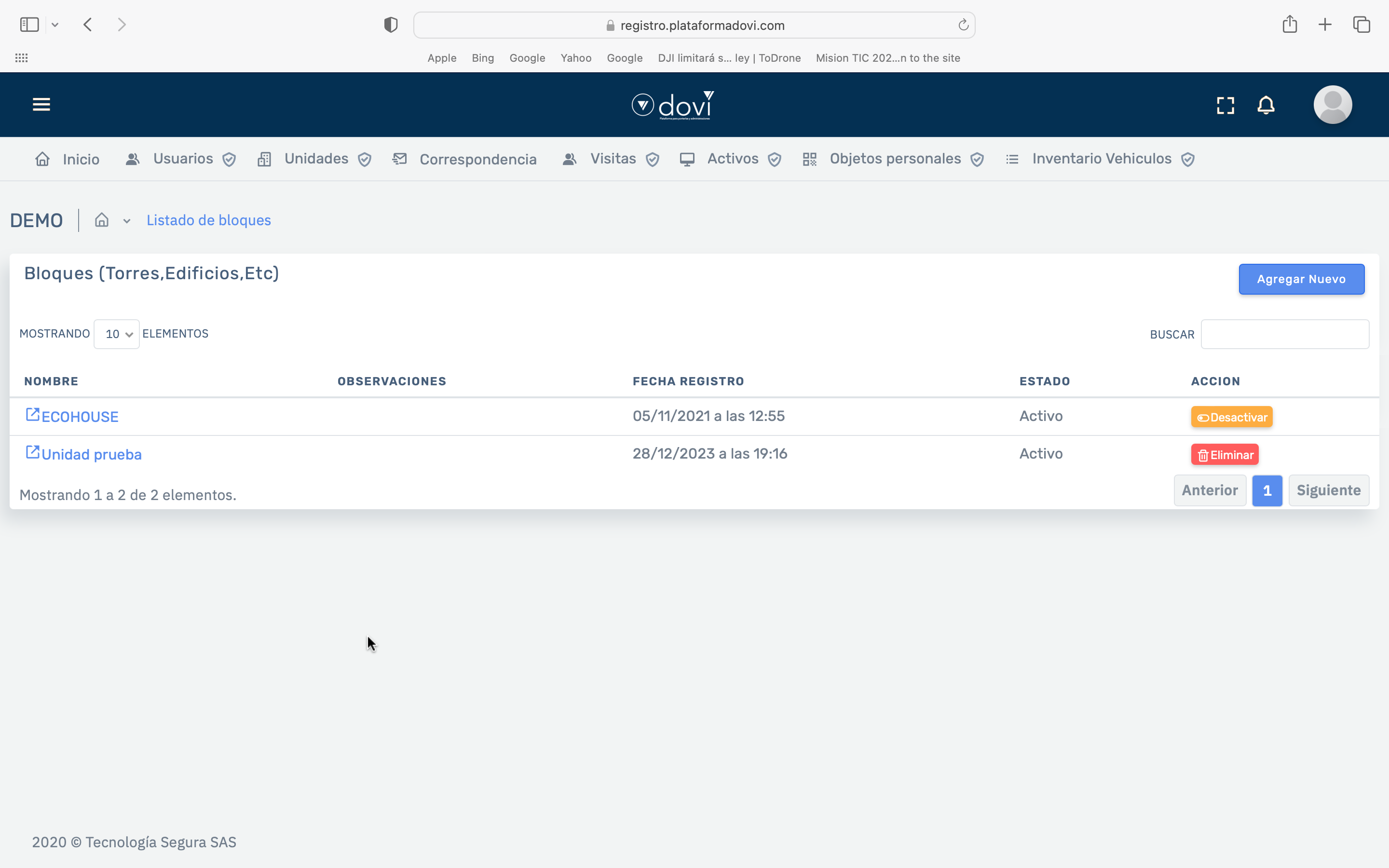Click the home icon in breadcrumb

102,220
